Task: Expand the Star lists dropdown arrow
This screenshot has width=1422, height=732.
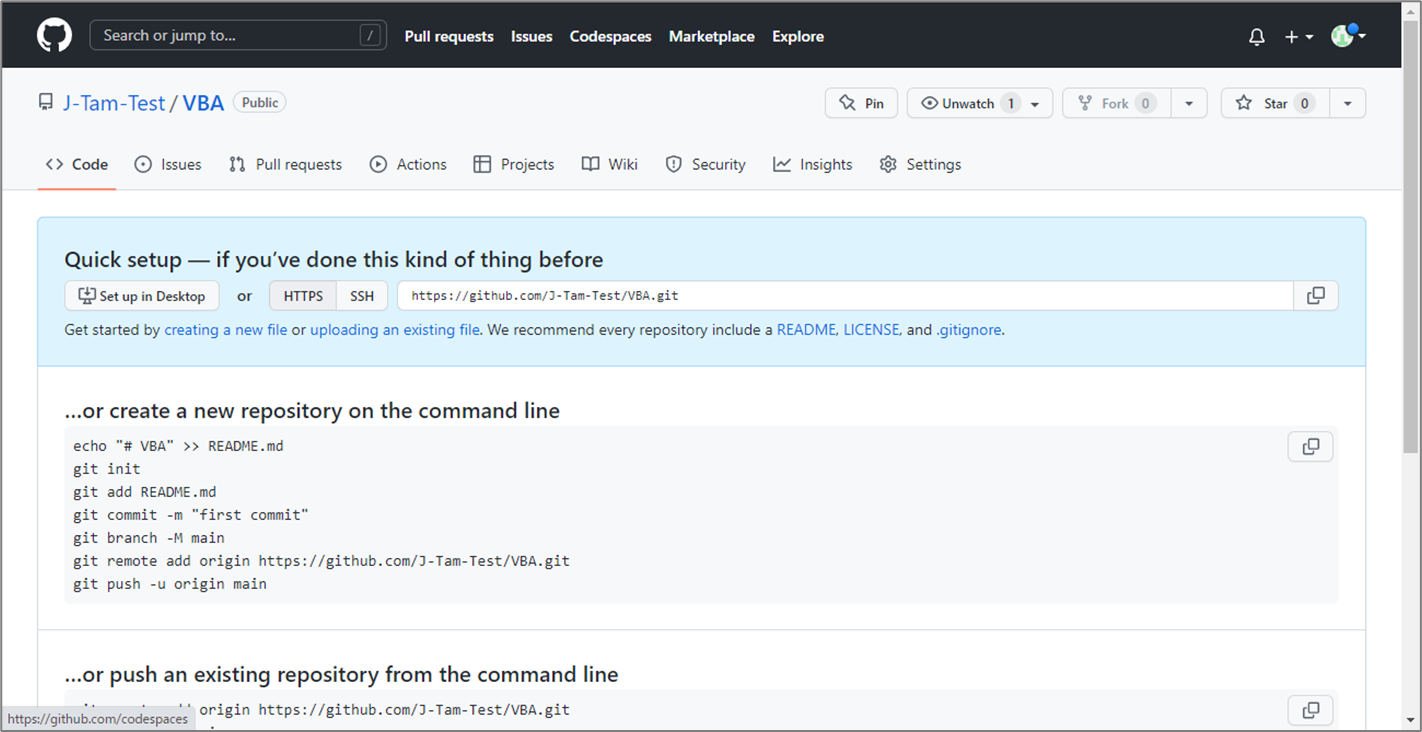Action: 1348,103
